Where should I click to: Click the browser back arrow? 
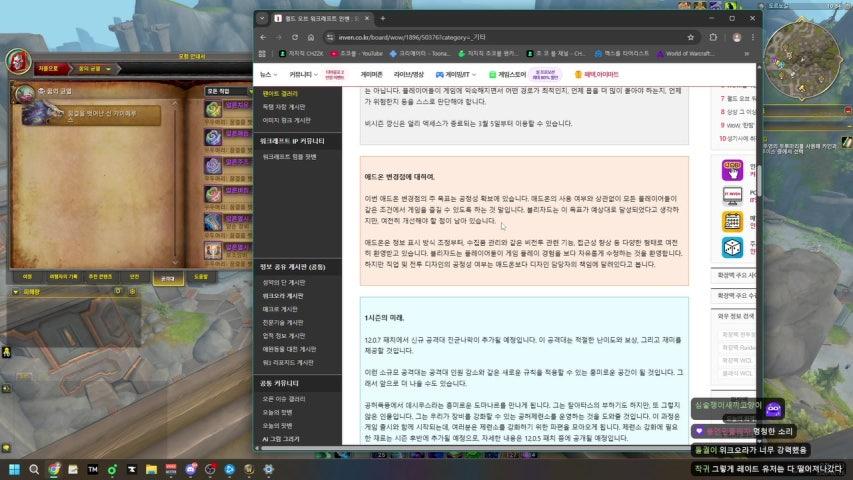coord(263,37)
